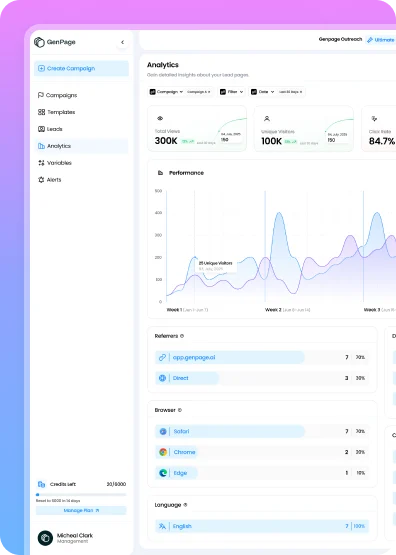This screenshot has width=396, height=555.
Task: Click the Manage Plan button
Action: pos(81,510)
